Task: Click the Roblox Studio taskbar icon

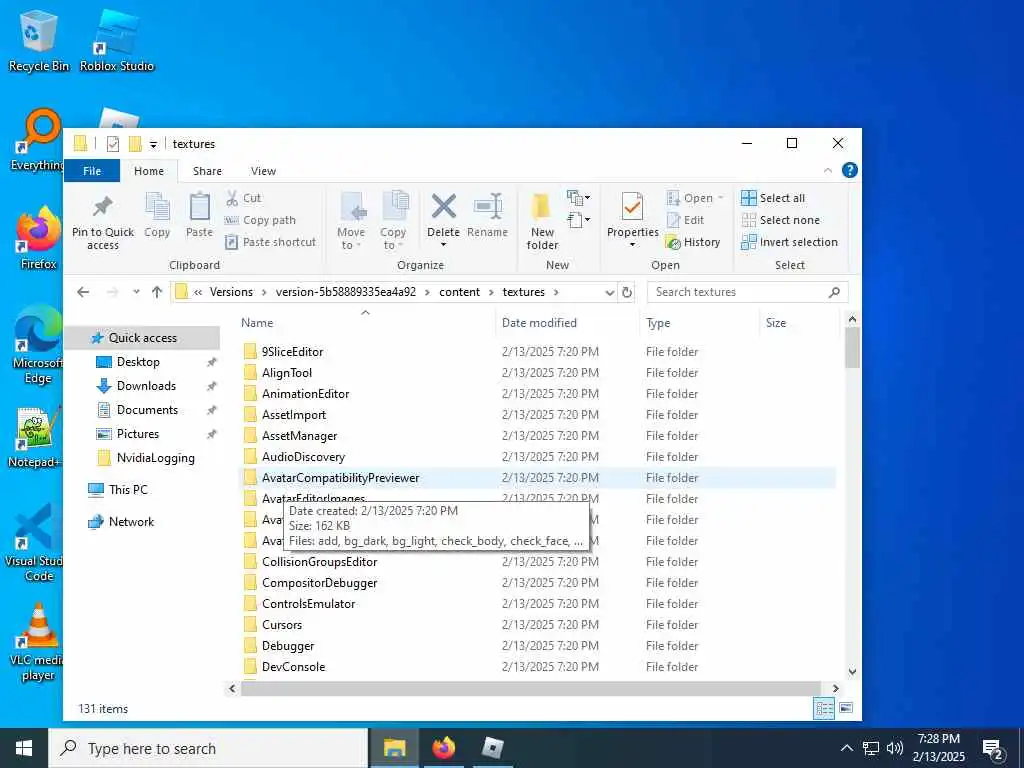Action: pos(492,748)
